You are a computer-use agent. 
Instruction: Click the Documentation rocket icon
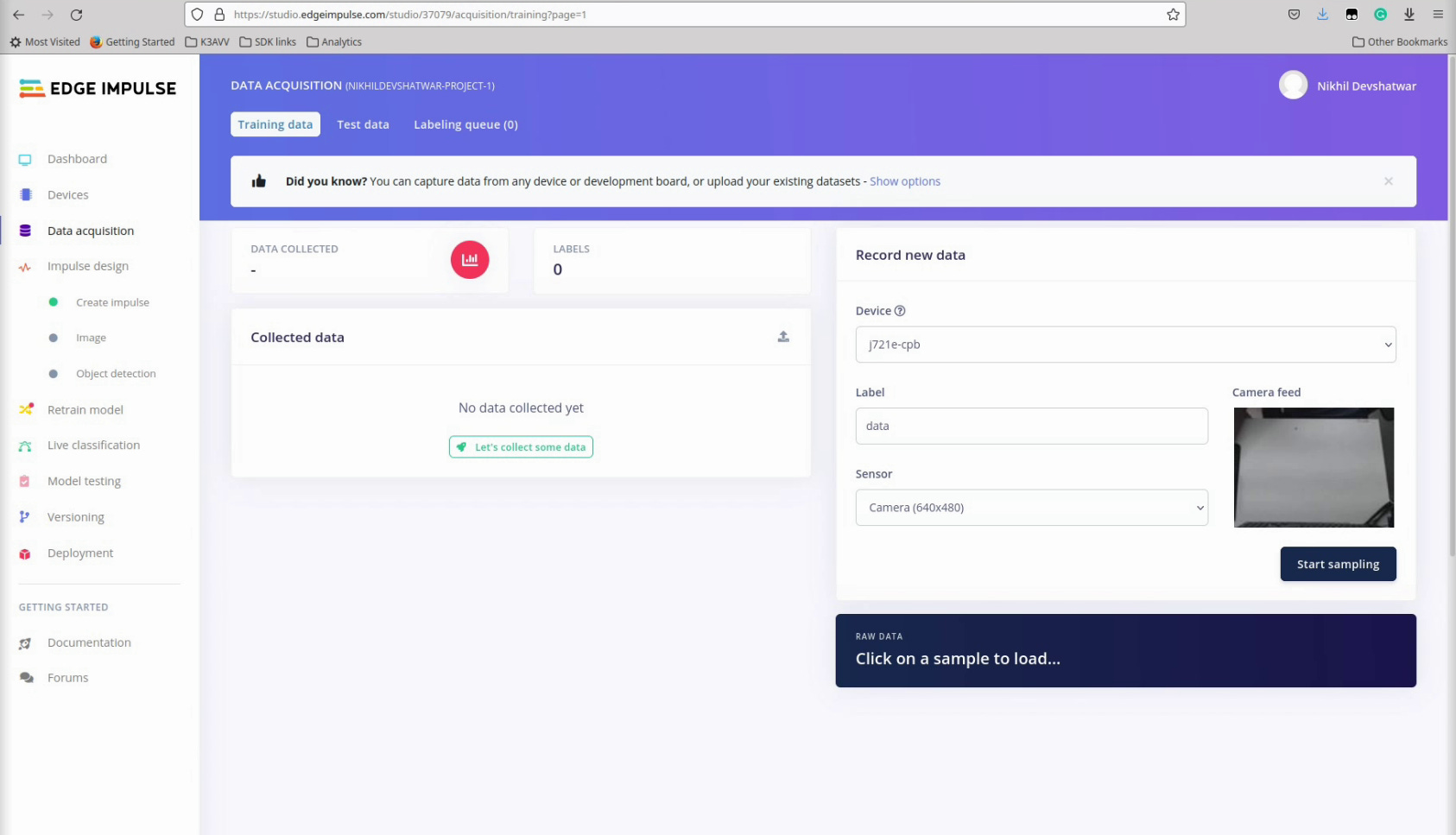(25, 643)
